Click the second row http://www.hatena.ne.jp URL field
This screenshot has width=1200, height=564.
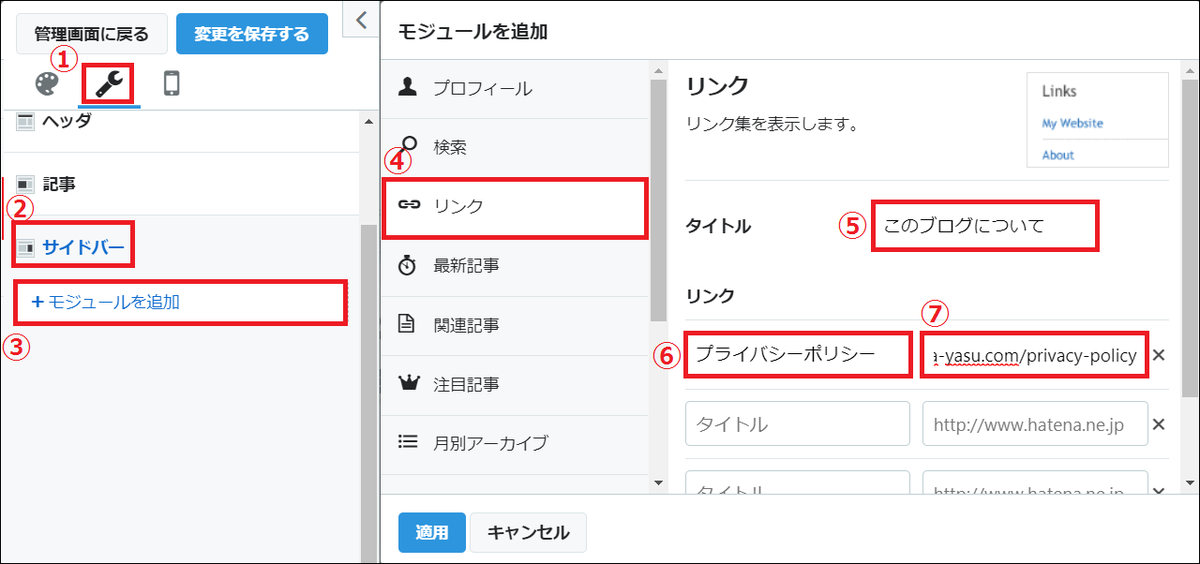pyautogui.click(x=1033, y=424)
